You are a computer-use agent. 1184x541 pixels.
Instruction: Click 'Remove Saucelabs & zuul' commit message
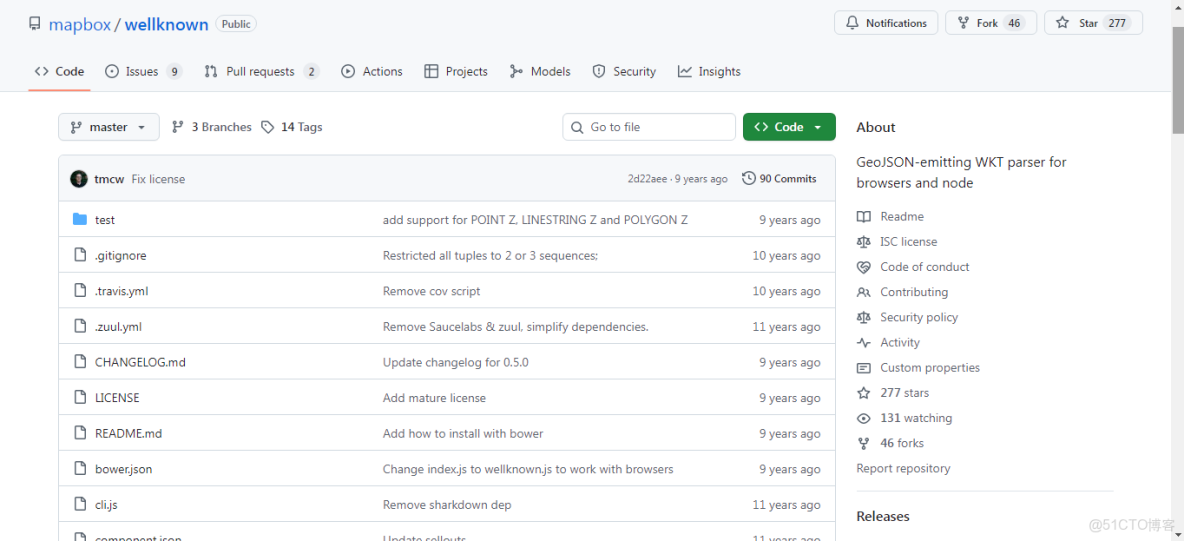coord(516,326)
